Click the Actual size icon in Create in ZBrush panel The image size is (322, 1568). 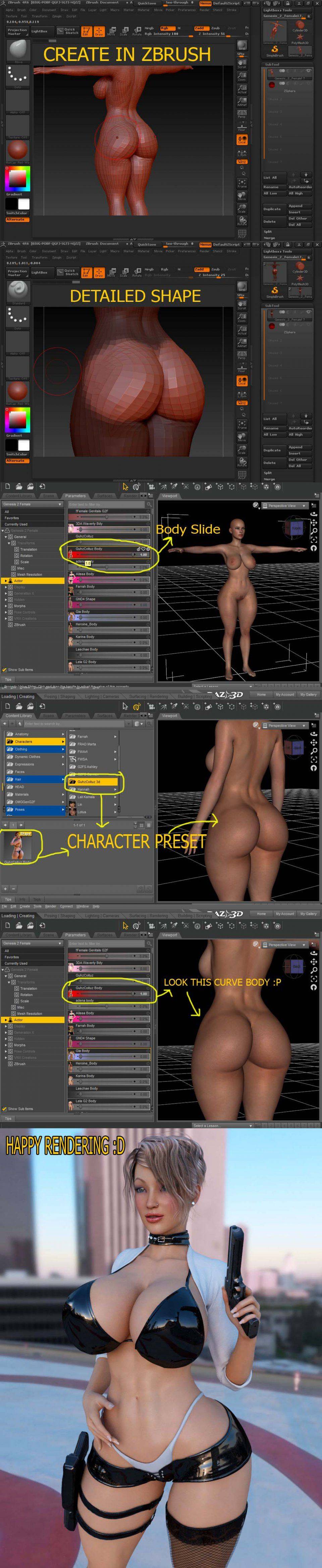(x=242, y=89)
